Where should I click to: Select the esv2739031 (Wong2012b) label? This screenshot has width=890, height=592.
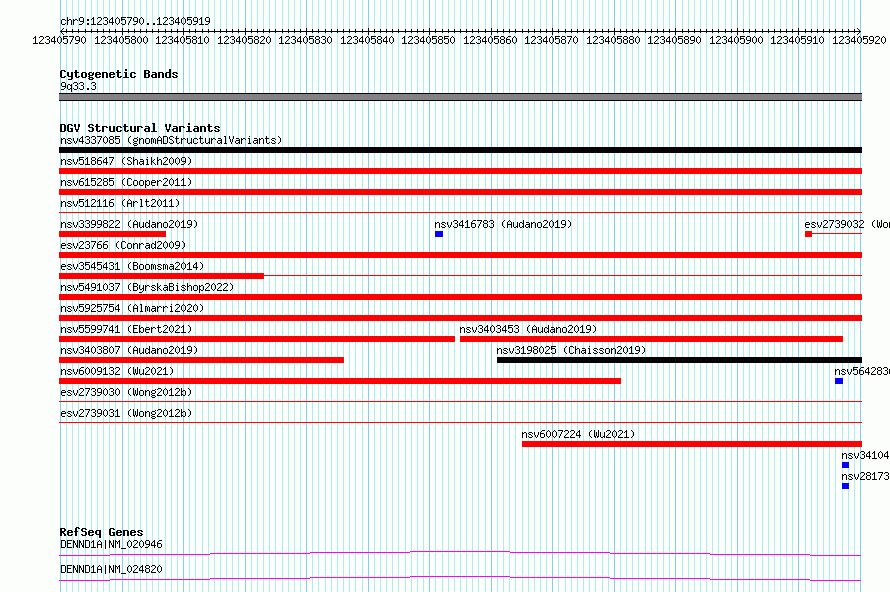126,413
